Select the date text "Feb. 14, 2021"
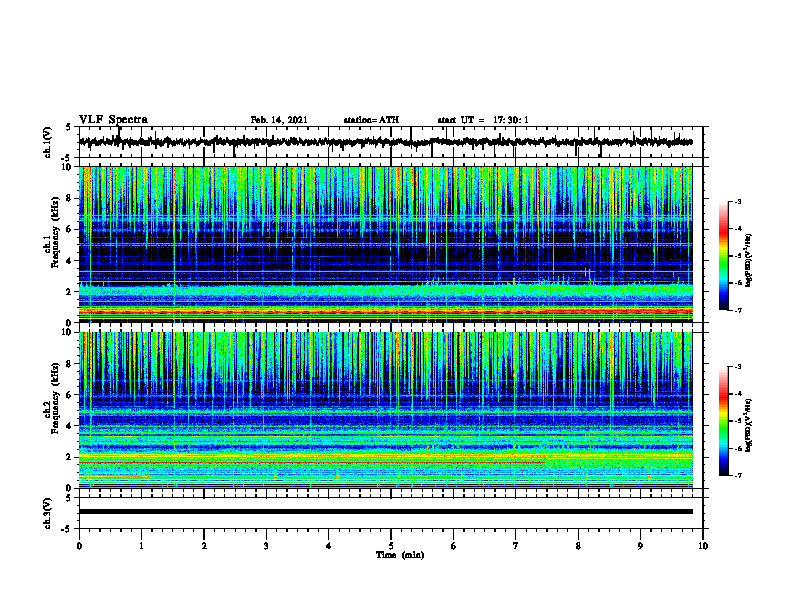The height and width of the screenshot is (612, 792). pos(279,120)
